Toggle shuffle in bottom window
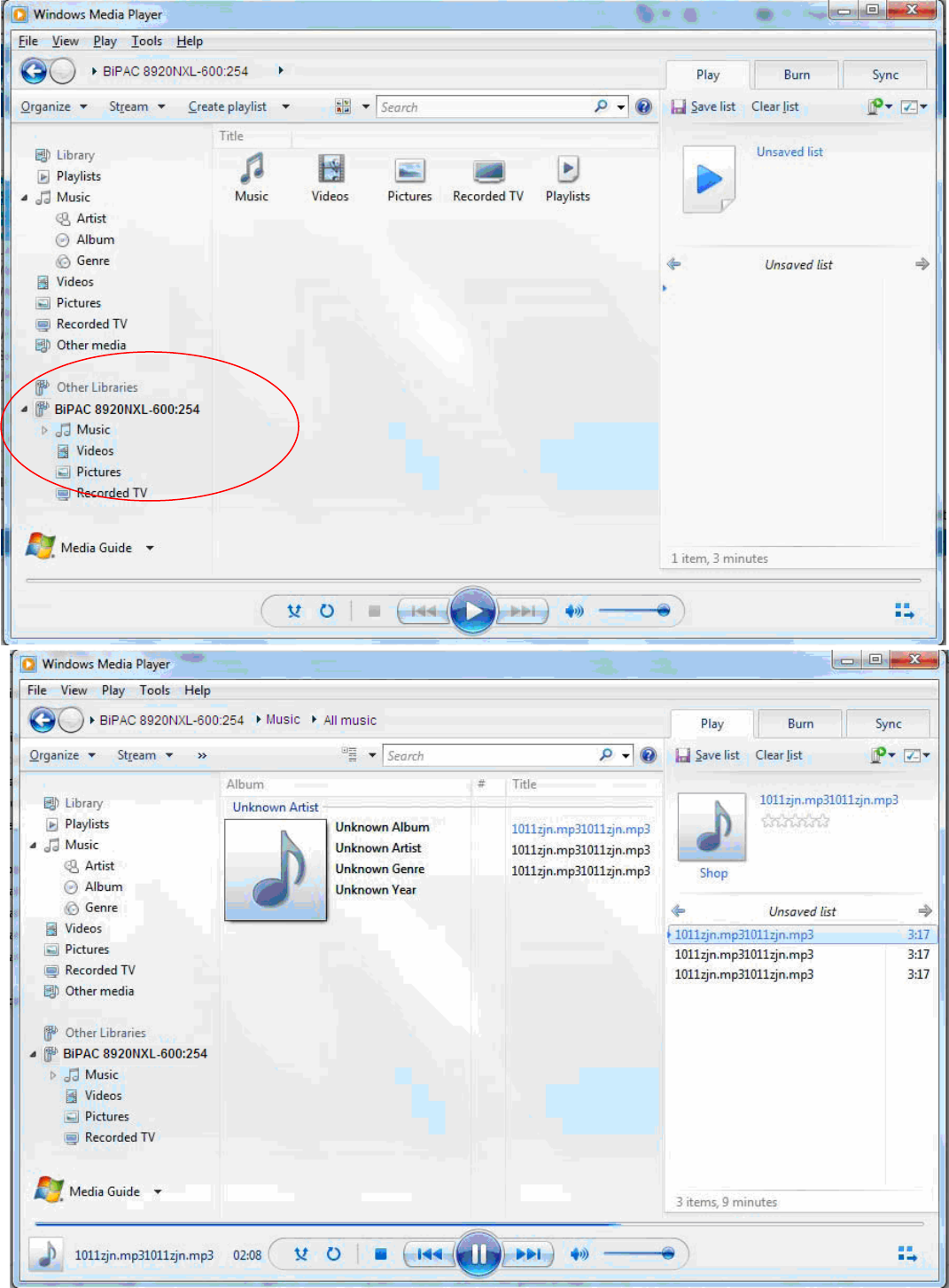The width and height of the screenshot is (949, 1288). 301,1253
